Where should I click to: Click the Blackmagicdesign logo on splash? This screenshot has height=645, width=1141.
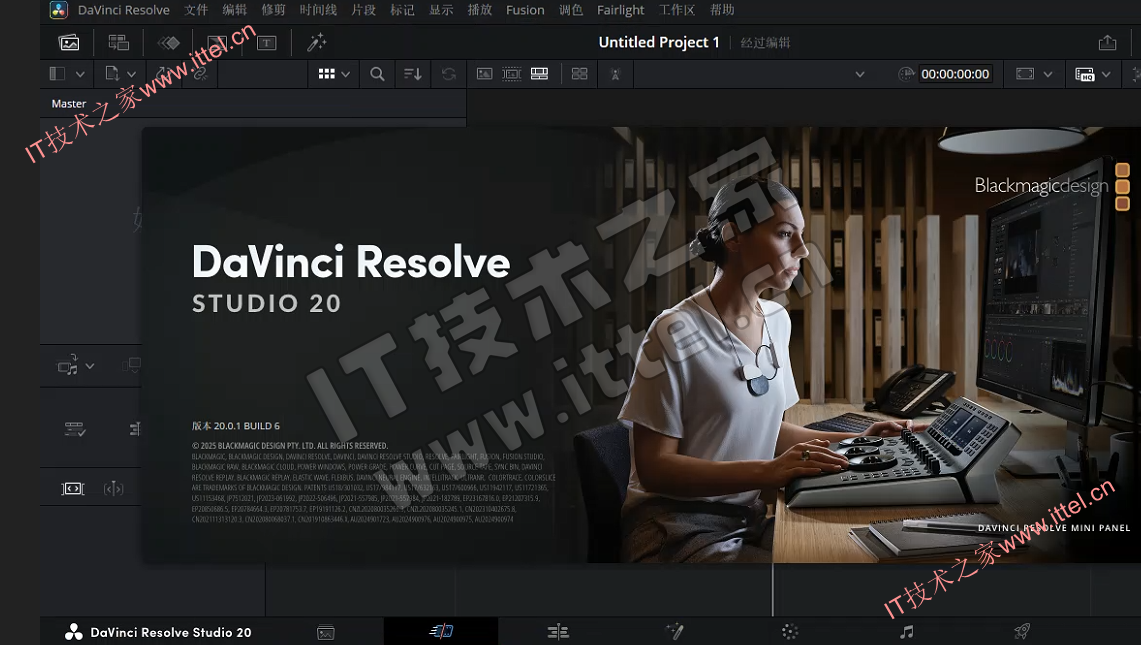pyautogui.click(x=1051, y=186)
